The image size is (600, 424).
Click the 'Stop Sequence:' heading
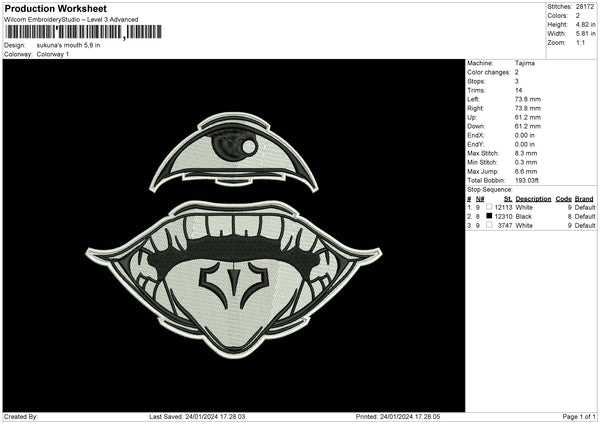(489, 189)
